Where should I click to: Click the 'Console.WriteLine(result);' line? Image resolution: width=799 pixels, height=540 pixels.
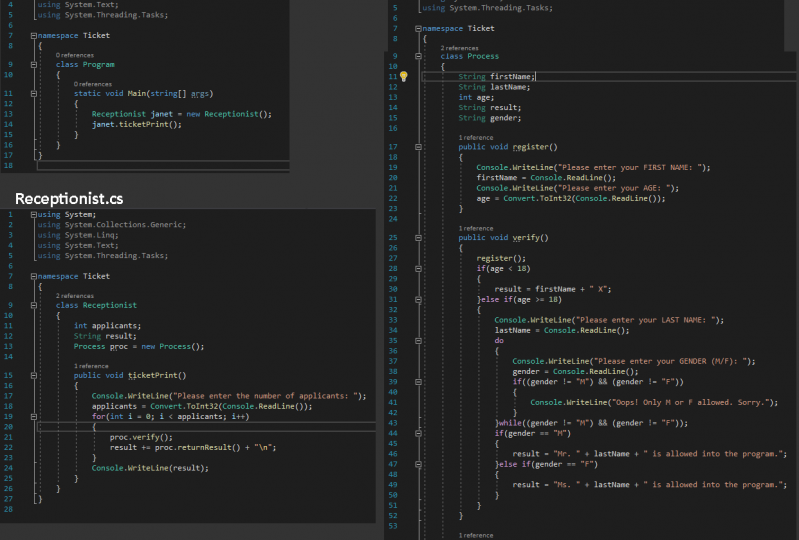(150, 468)
